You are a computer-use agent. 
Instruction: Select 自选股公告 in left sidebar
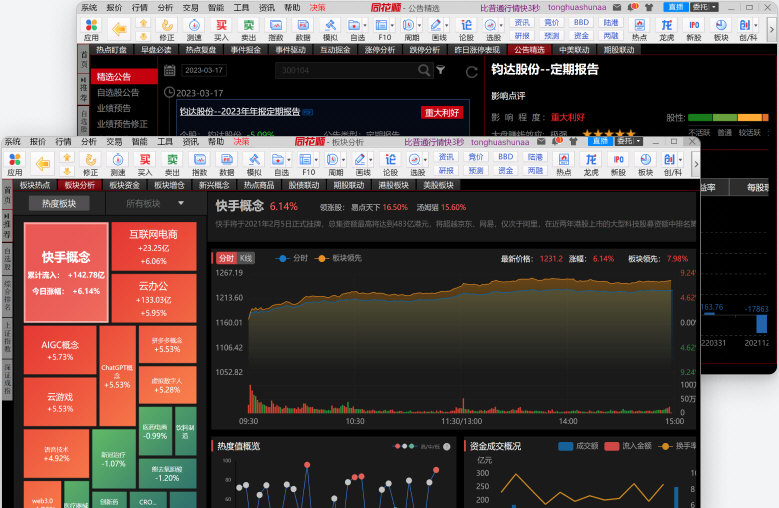pos(118,92)
